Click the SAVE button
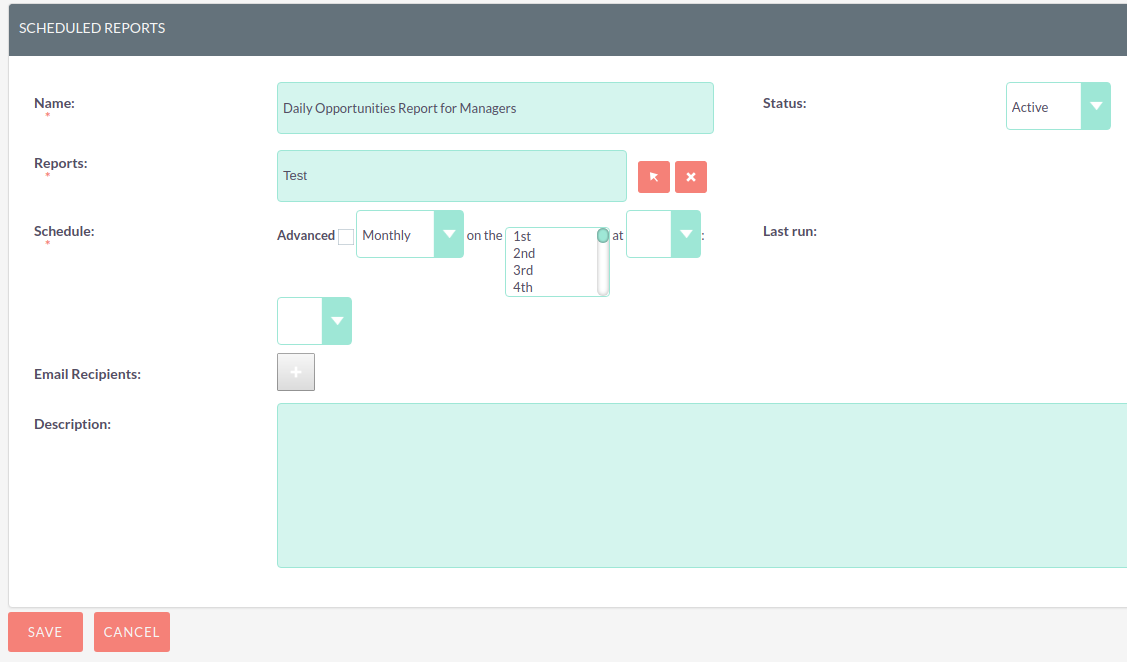This screenshot has height=662, width=1127. tap(45, 631)
